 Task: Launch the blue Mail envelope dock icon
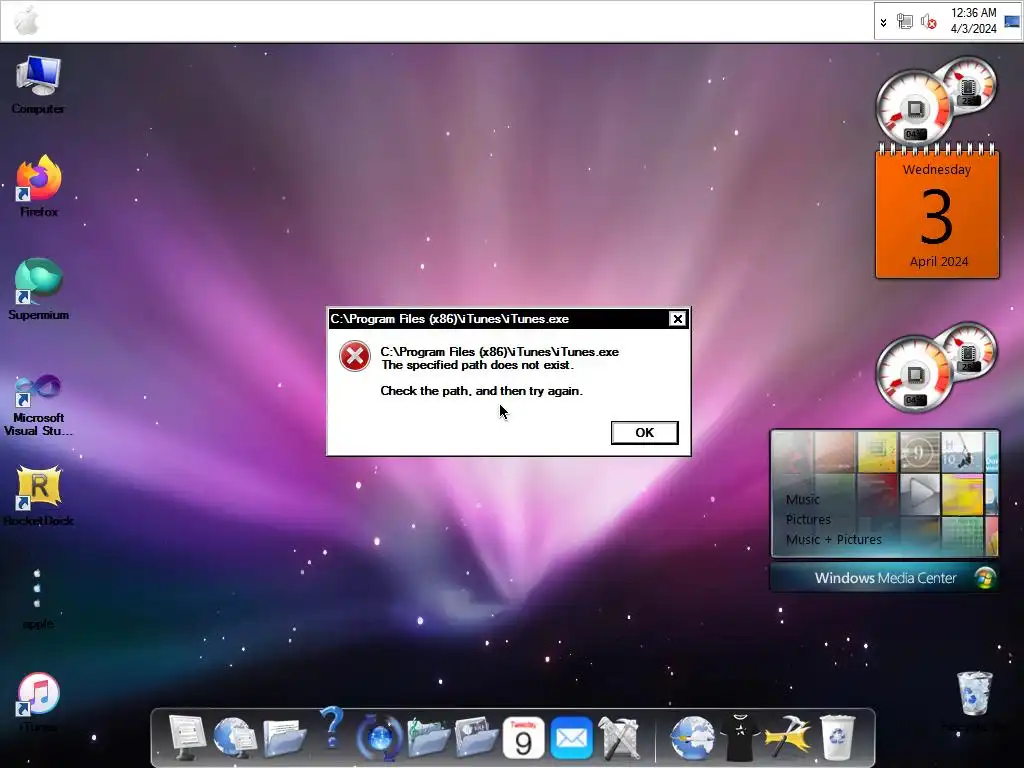pos(571,738)
